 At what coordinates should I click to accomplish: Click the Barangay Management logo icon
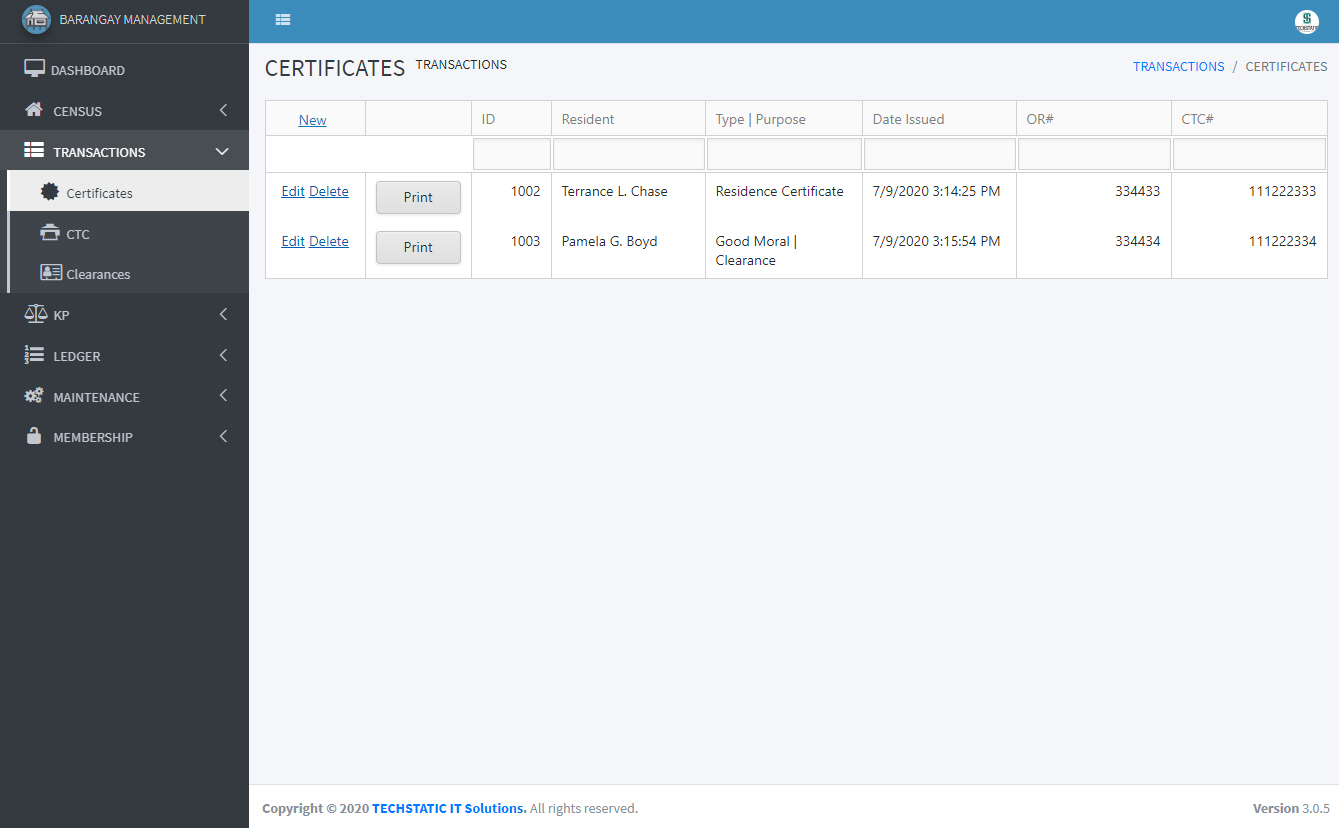pos(36,20)
